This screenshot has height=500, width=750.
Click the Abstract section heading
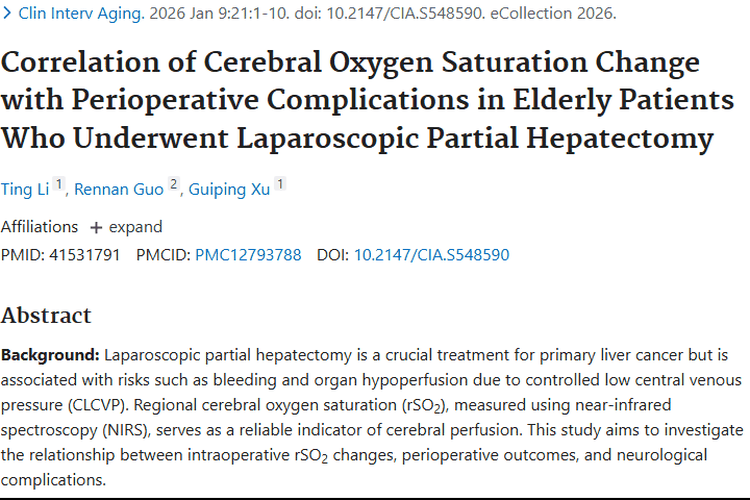(x=46, y=315)
